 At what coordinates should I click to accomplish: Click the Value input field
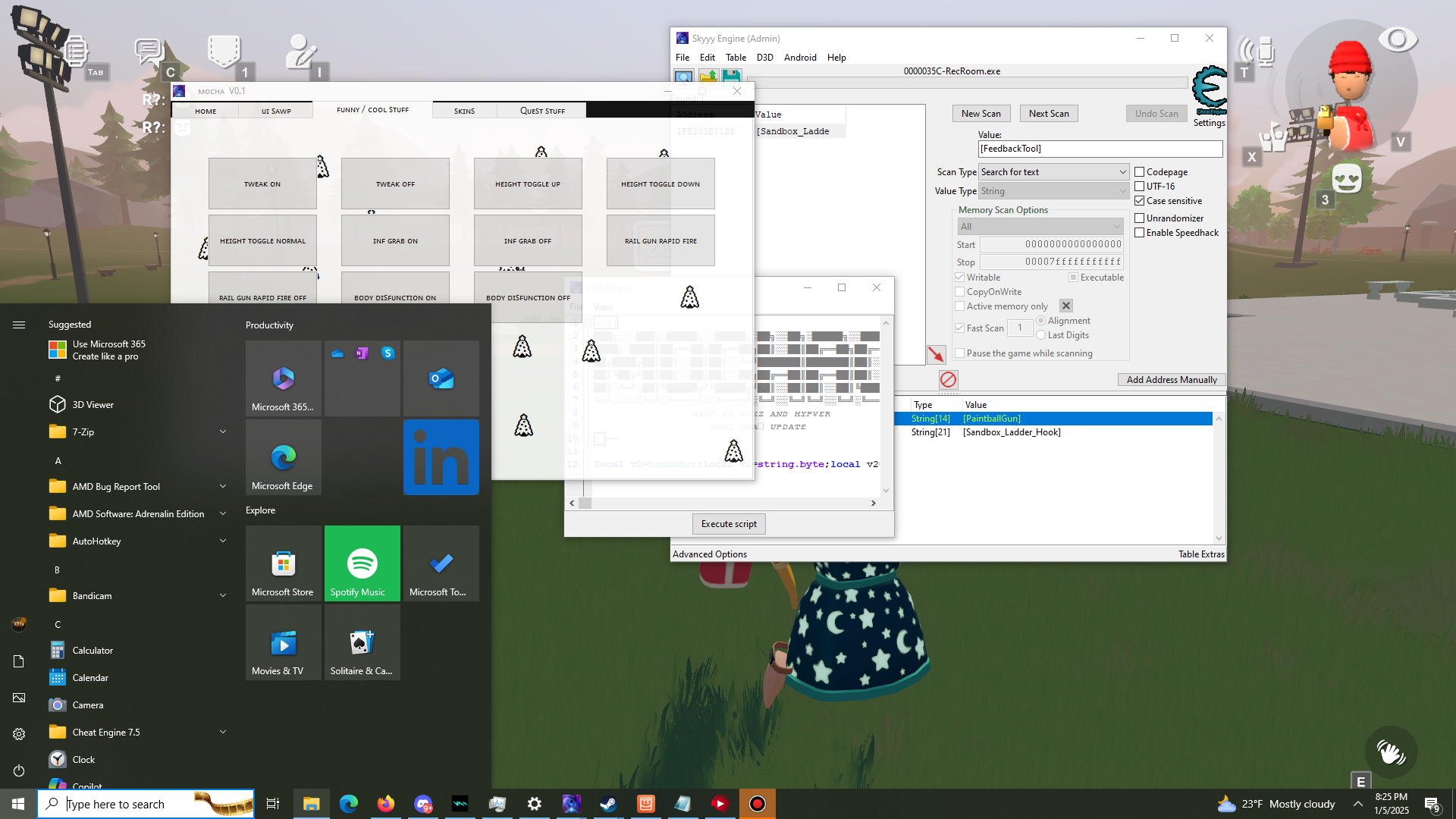1100,149
